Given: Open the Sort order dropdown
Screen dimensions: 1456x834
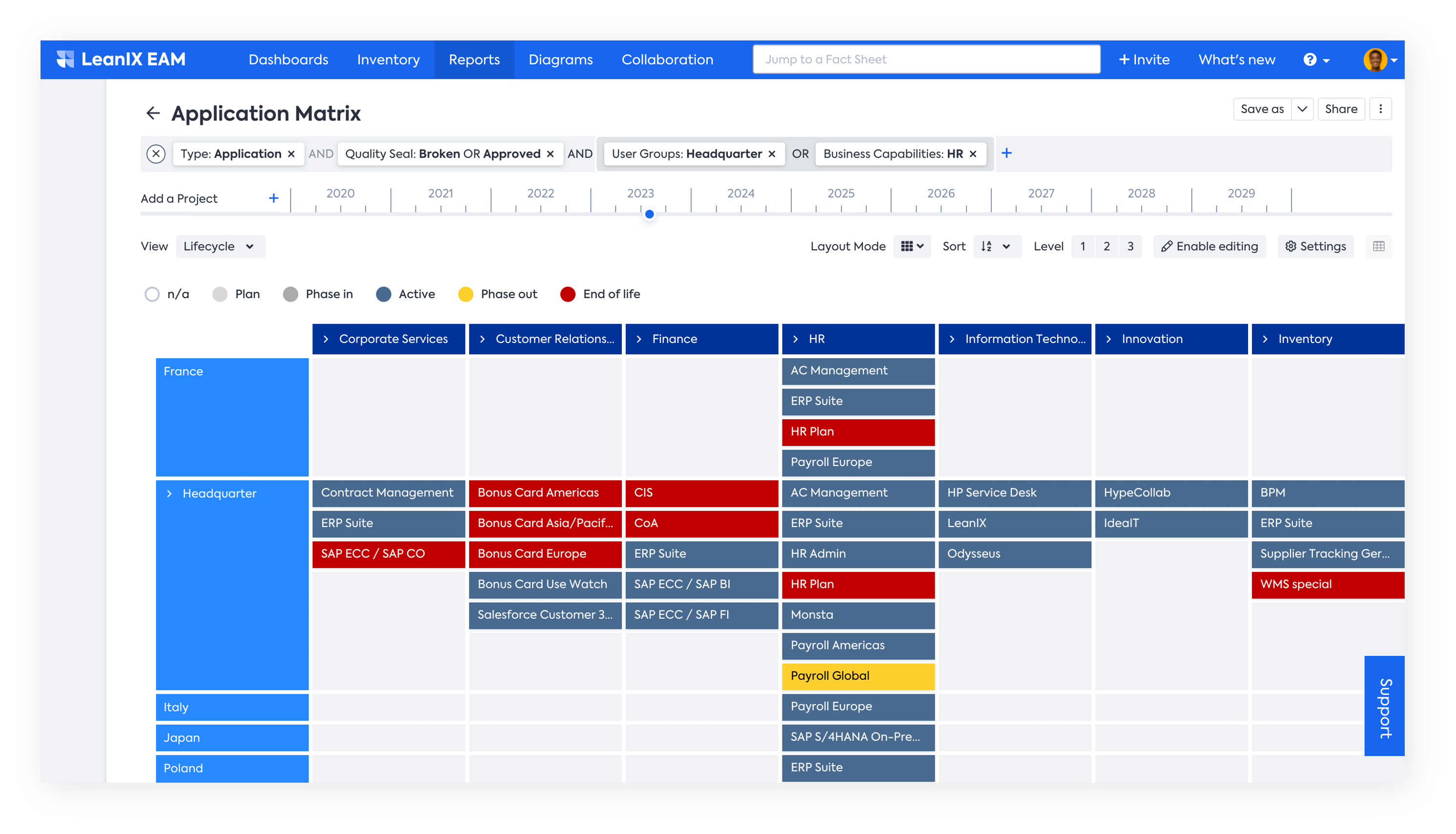Looking at the screenshot, I should coord(997,246).
